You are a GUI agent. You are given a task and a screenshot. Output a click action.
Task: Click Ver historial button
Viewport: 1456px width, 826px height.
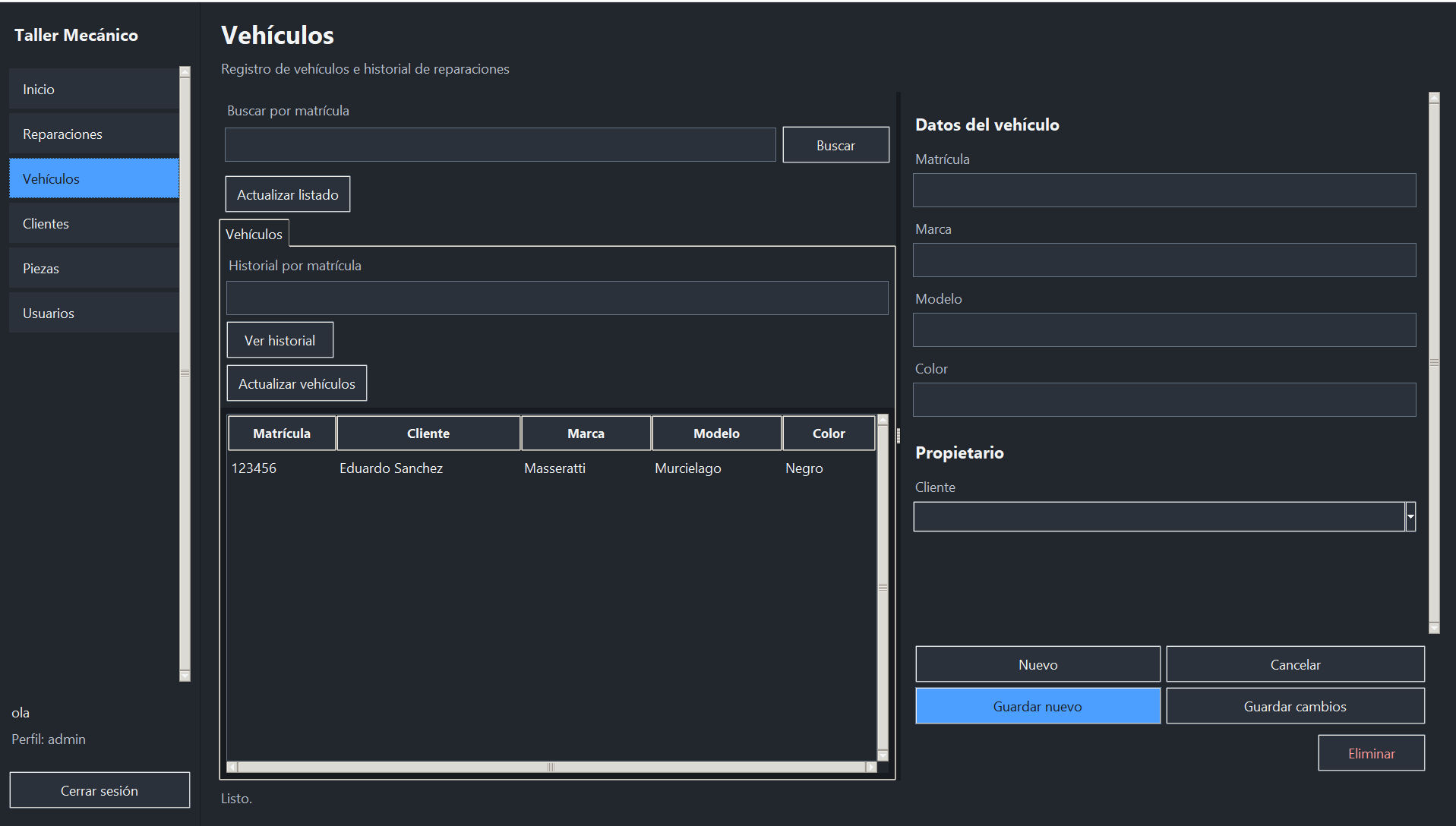point(280,340)
